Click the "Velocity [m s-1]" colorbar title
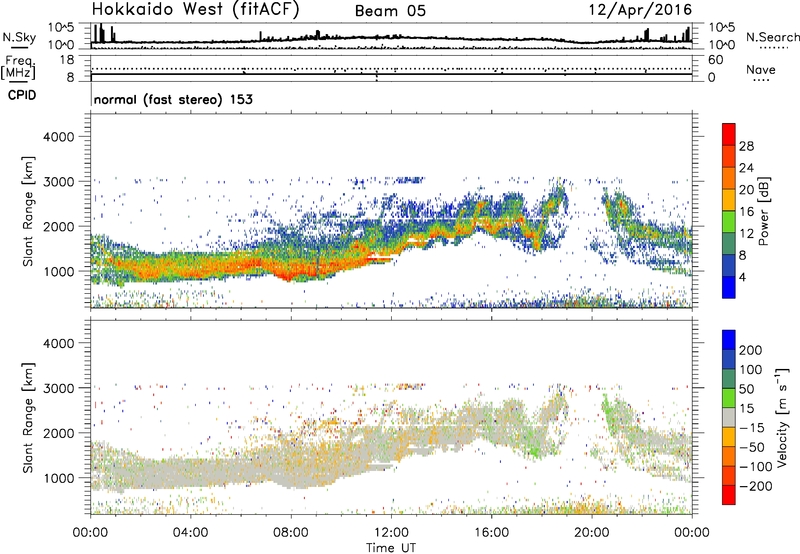The width and height of the screenshot is (800, 554). pos(782,417)
